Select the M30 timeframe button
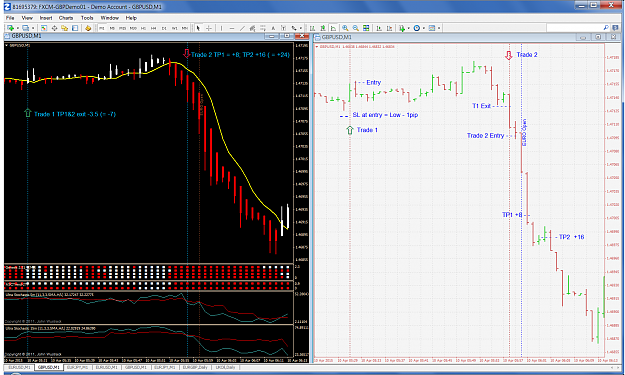The image size is (625, 375). (x=133, y=28)
